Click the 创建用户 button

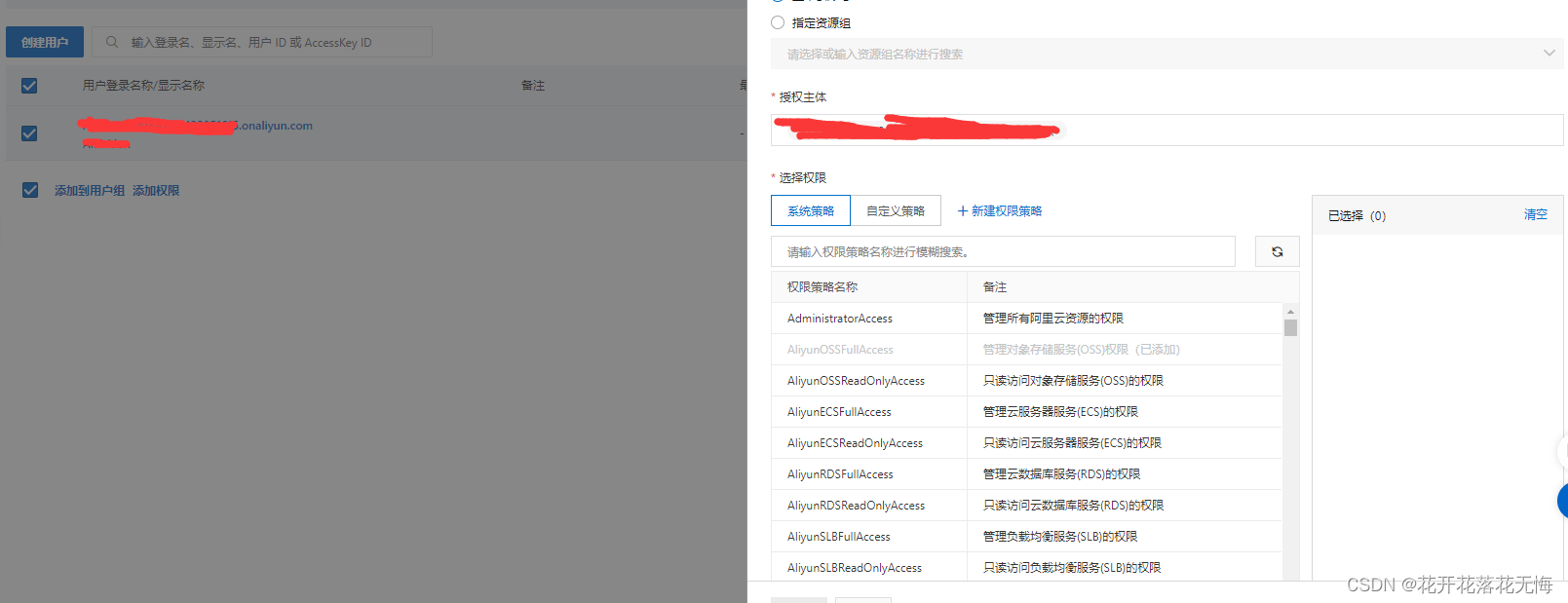coord(45,42)
